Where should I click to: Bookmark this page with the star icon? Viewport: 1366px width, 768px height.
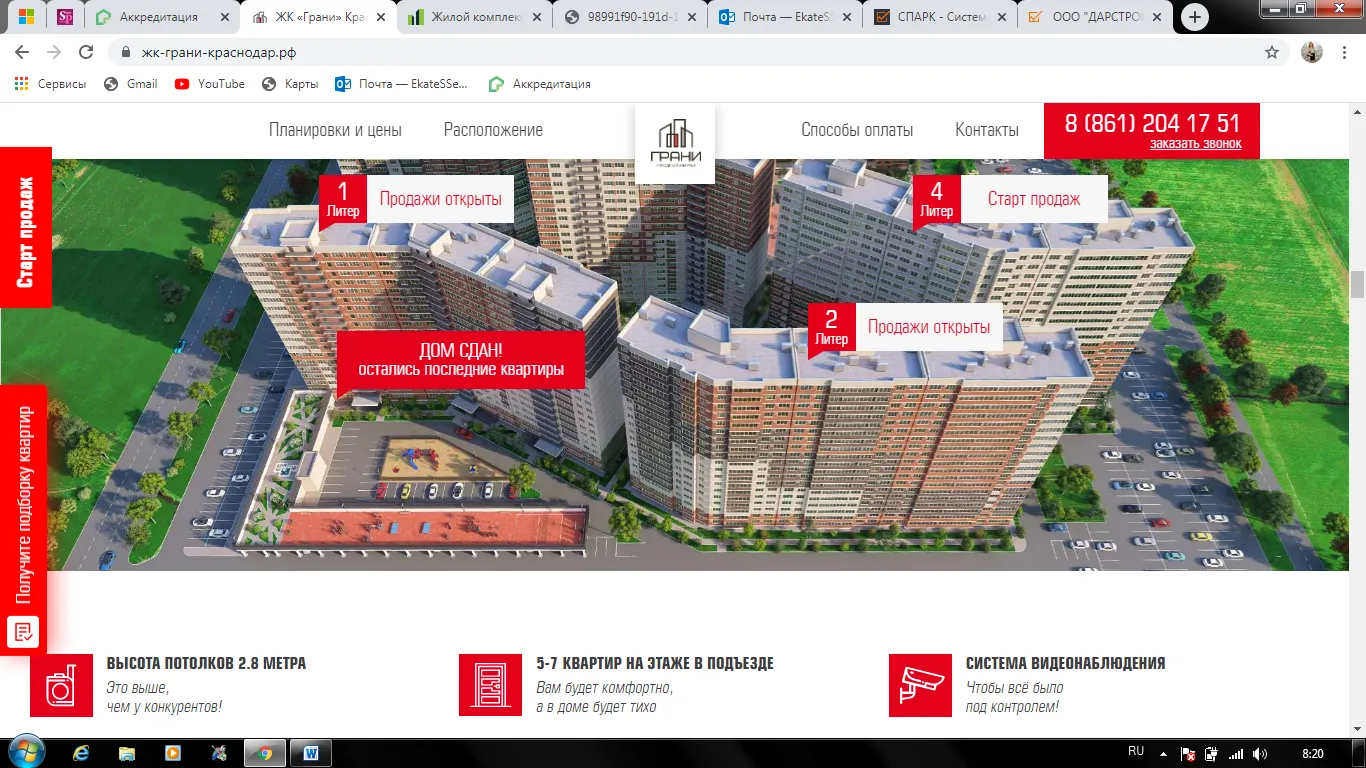pos(1272,53)
